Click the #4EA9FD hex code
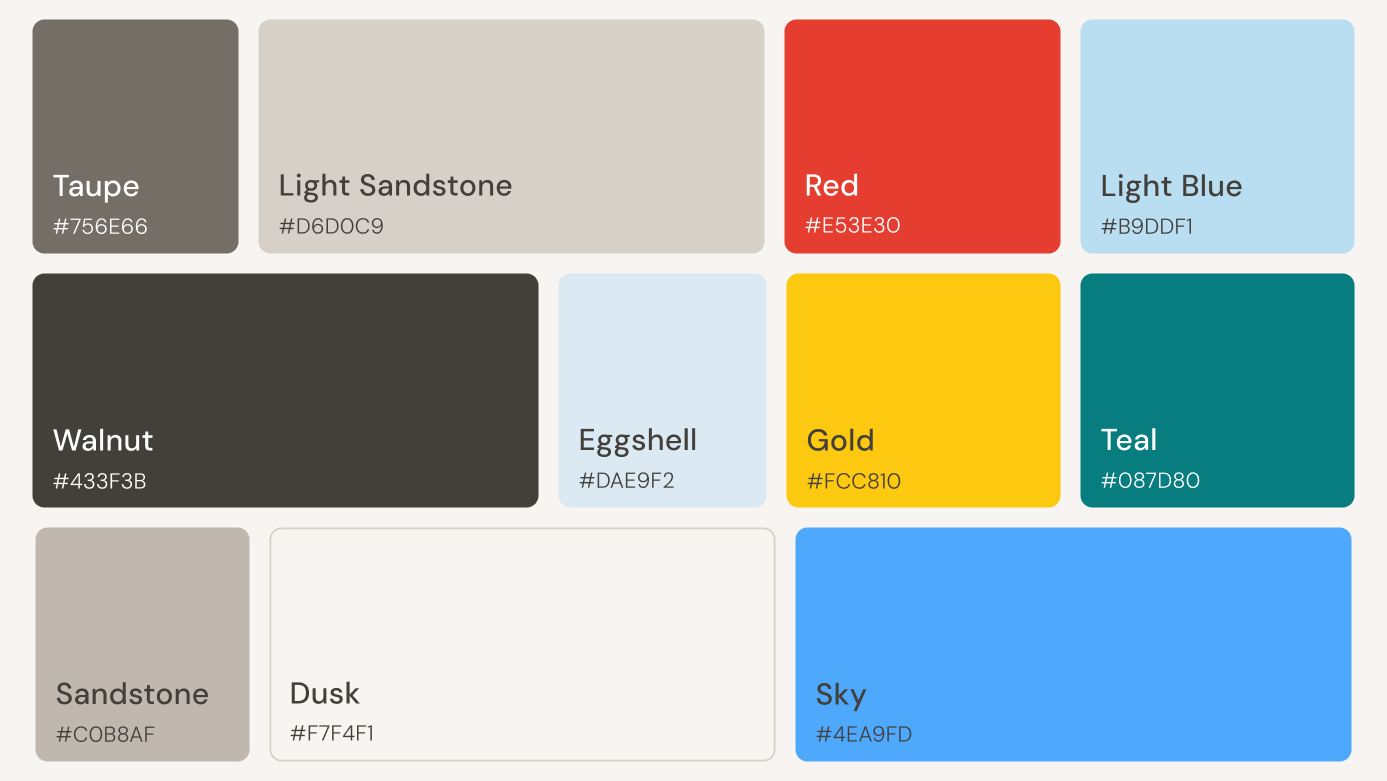The image size is (1387, 781). pos(863,735)
